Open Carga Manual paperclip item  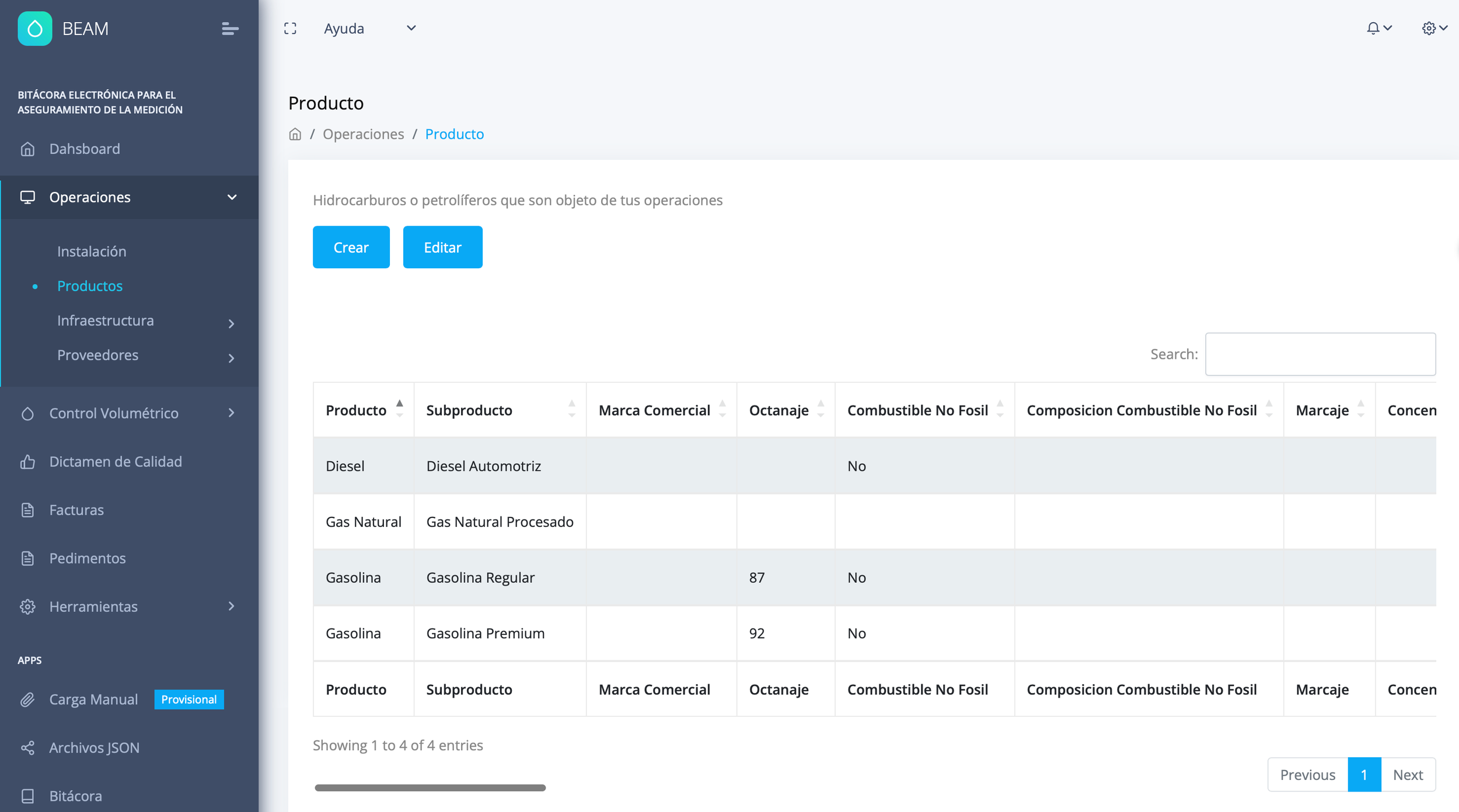[93, 699]
